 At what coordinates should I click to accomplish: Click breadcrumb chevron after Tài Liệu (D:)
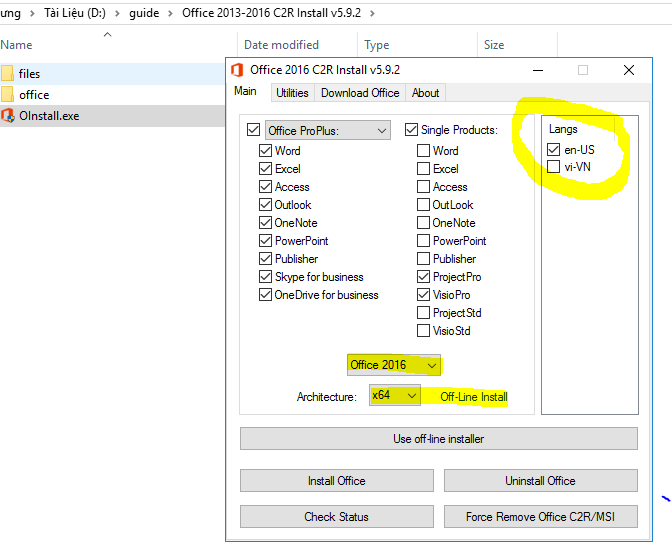(x=117, y=13)
